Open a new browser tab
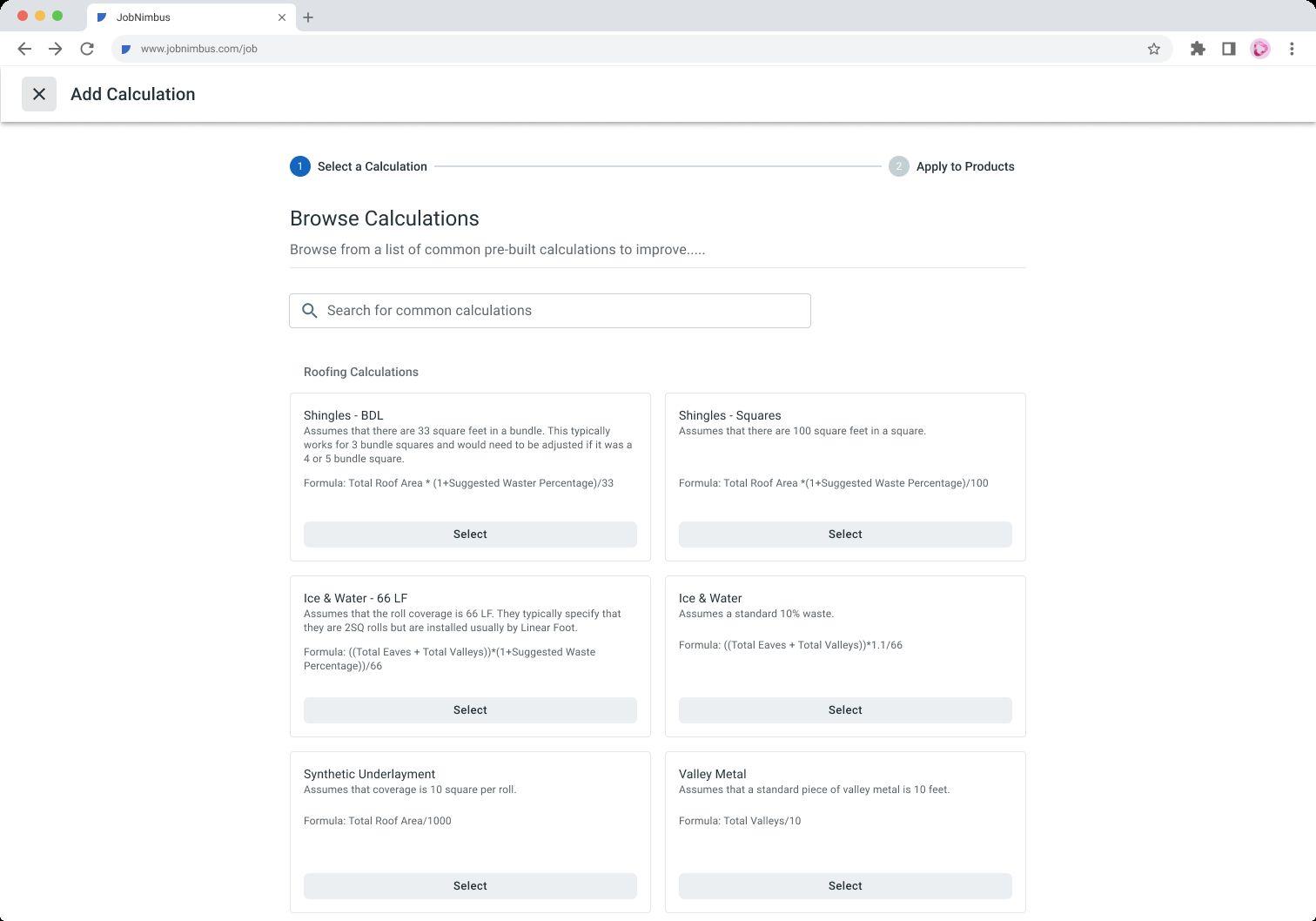Image resolution: width=1316 pixels, height=921 pixels. coord(308,17)
